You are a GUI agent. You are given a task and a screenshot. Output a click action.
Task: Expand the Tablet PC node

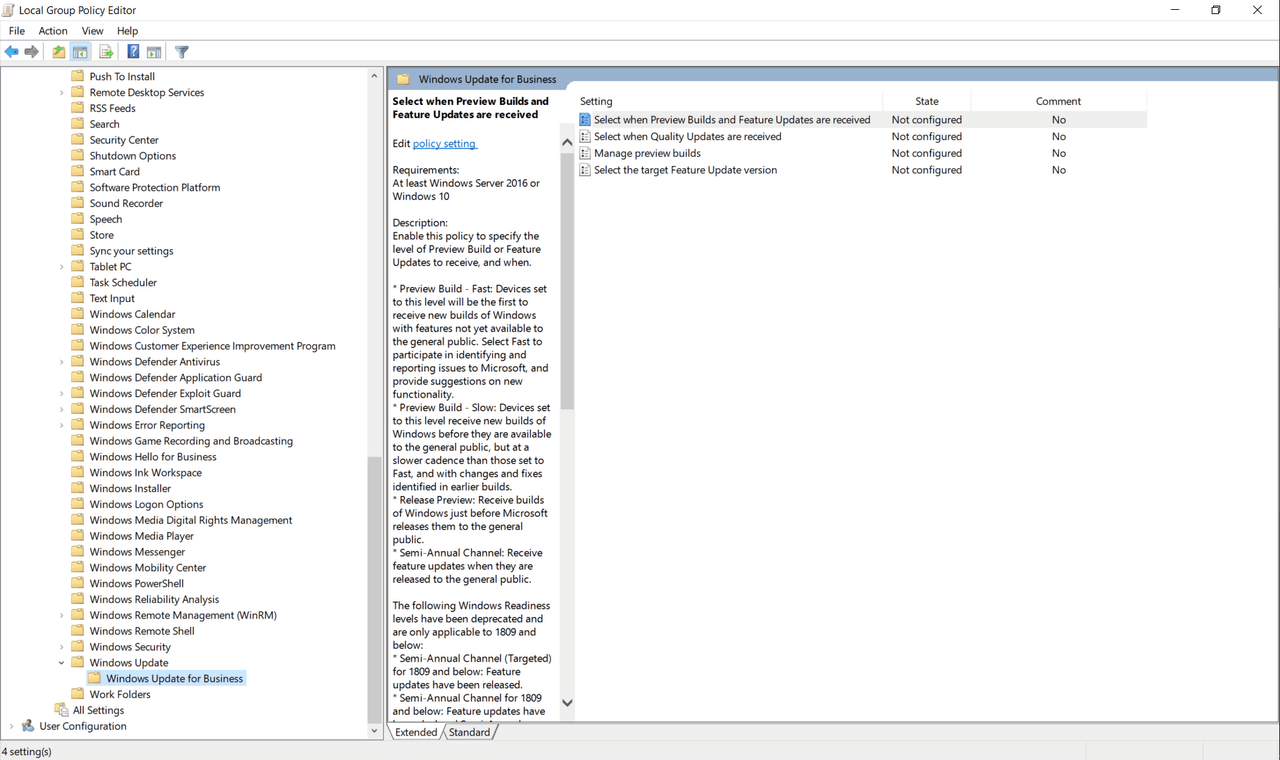62,267
